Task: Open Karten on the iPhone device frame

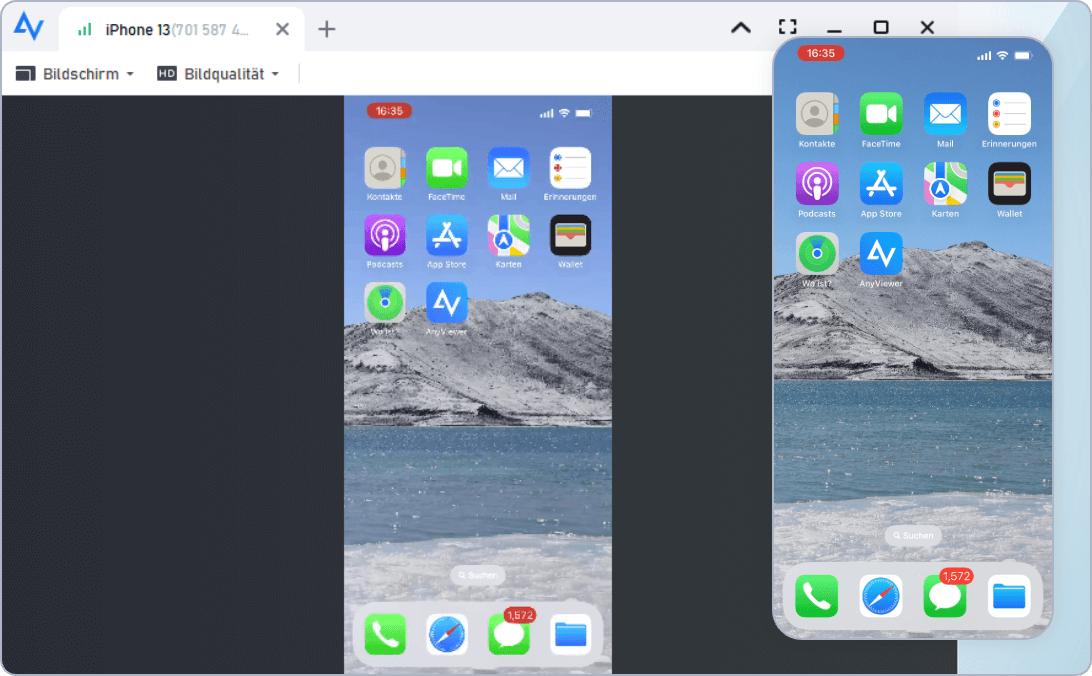Action: click(x=945, y=184)
